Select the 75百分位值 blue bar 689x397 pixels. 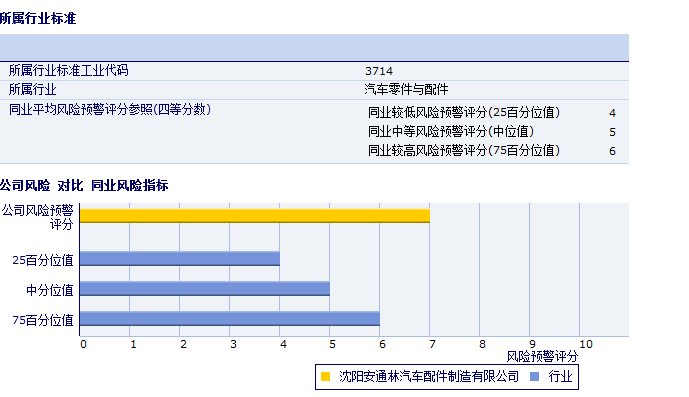point(230,318)
